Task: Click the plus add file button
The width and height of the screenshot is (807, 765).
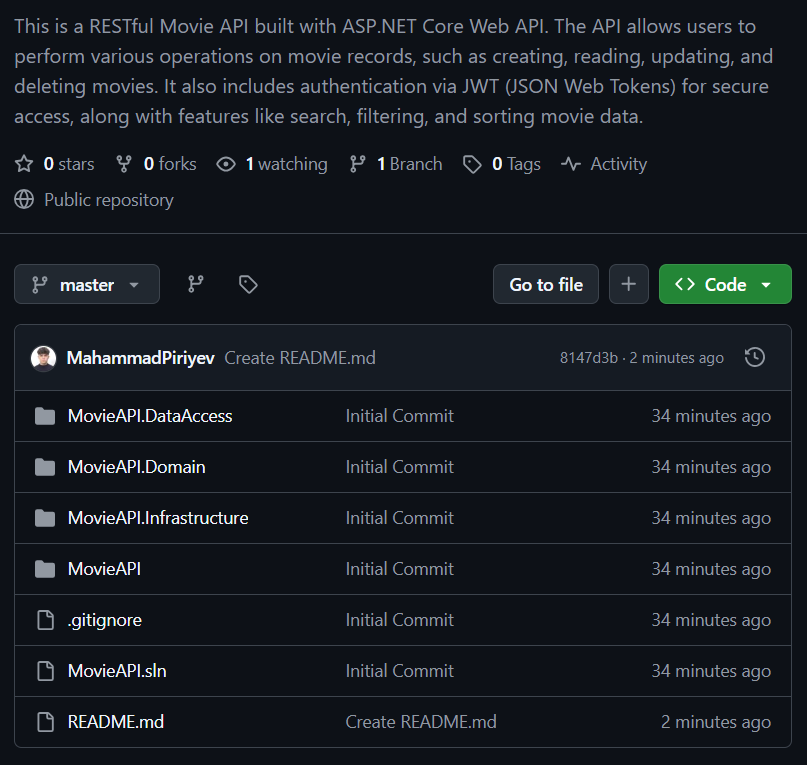Action: (628, 285)
